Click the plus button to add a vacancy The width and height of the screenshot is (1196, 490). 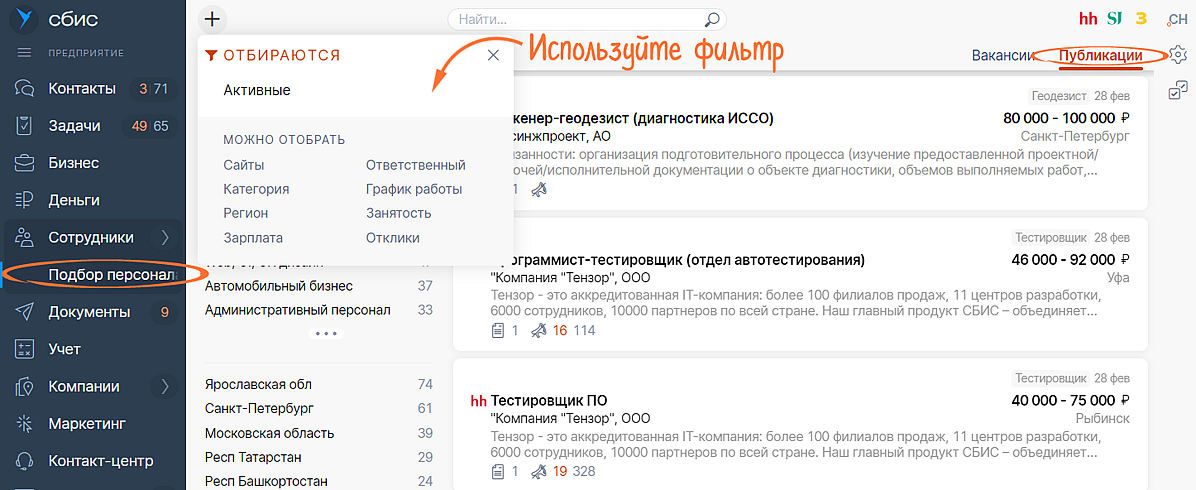(214, 19)
